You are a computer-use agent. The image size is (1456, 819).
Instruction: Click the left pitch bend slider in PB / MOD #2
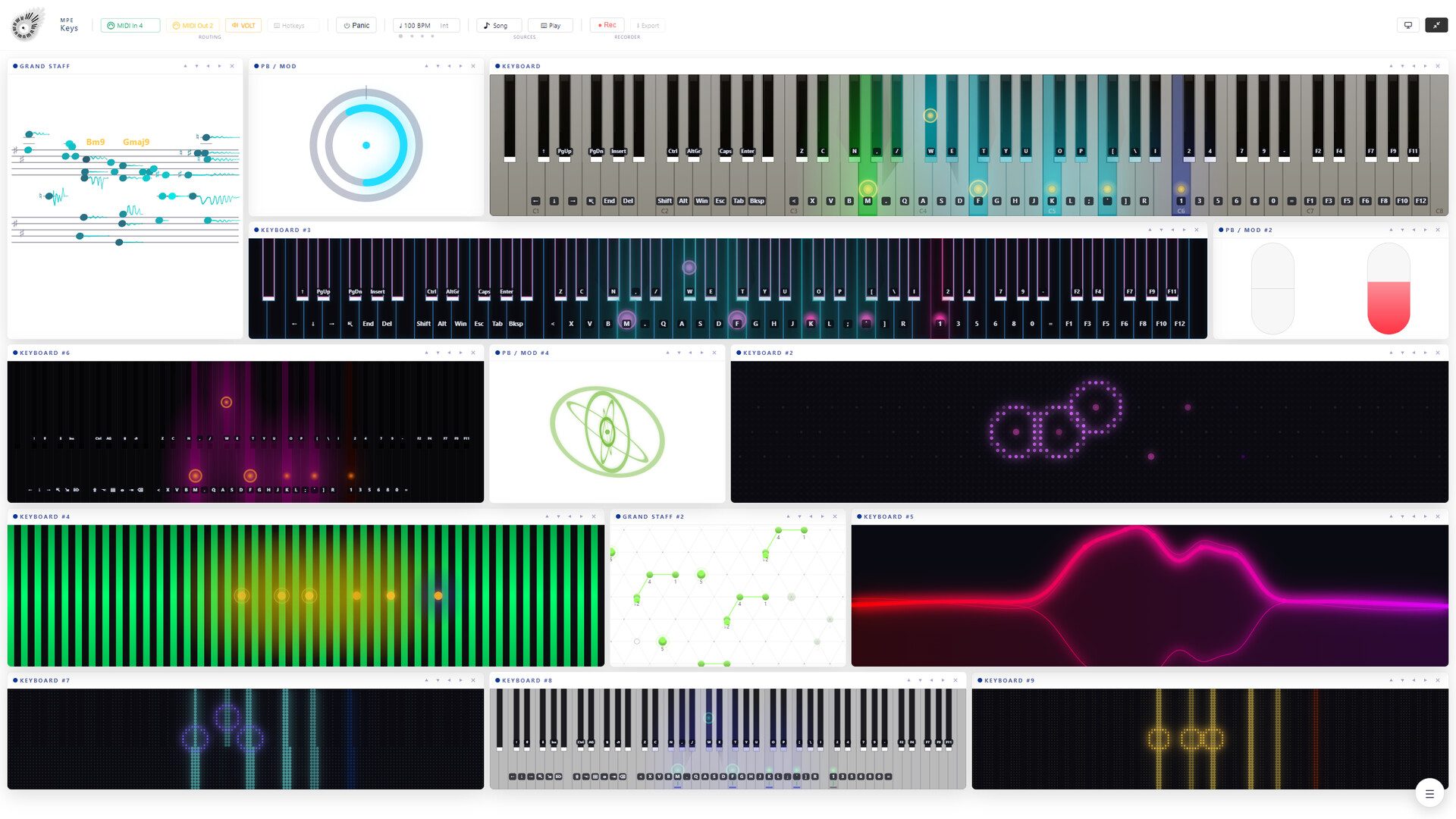tap(1272, 289)
